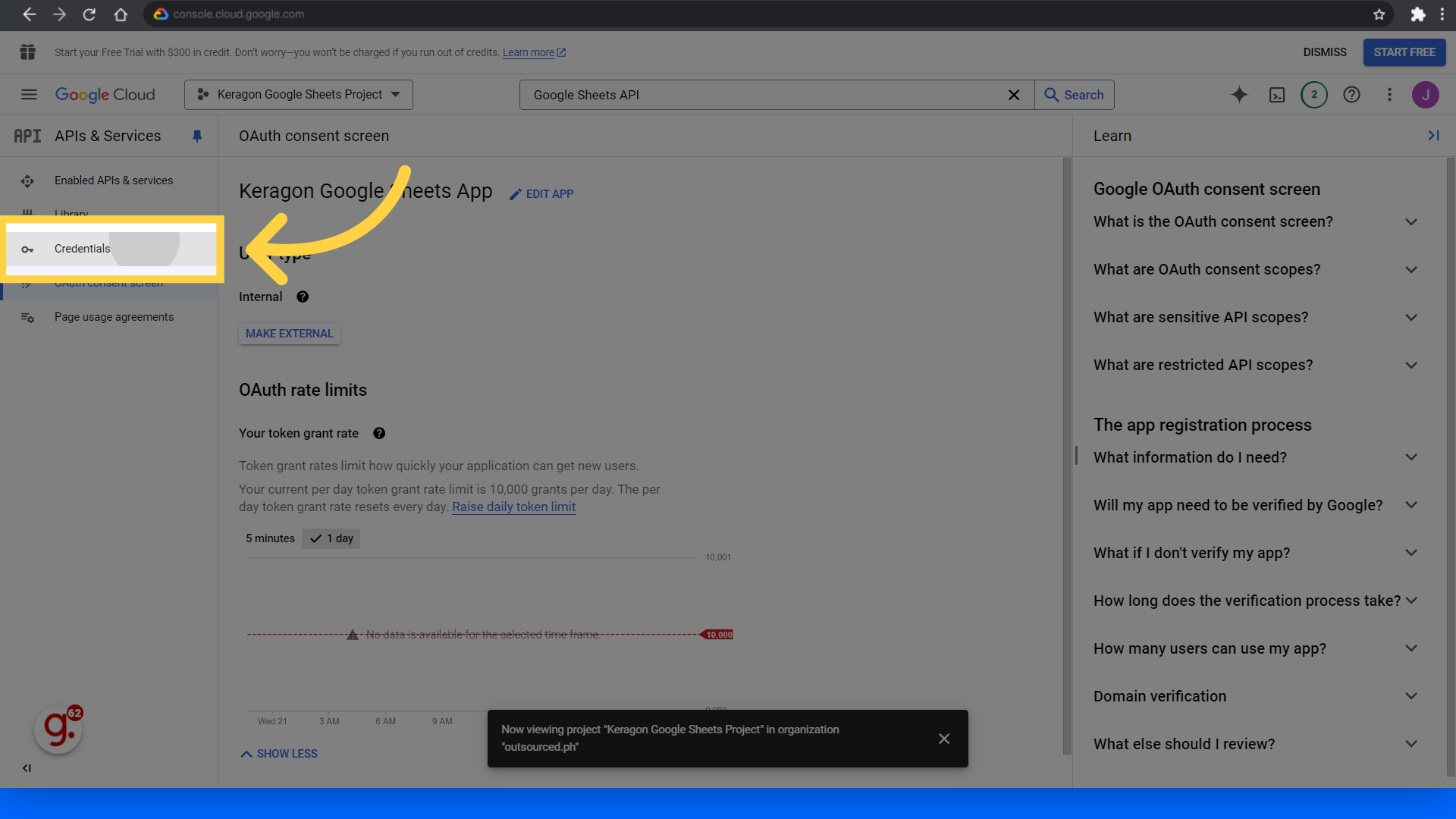
Task: Open Raise daily token limit link
Action: coord(513,507)
